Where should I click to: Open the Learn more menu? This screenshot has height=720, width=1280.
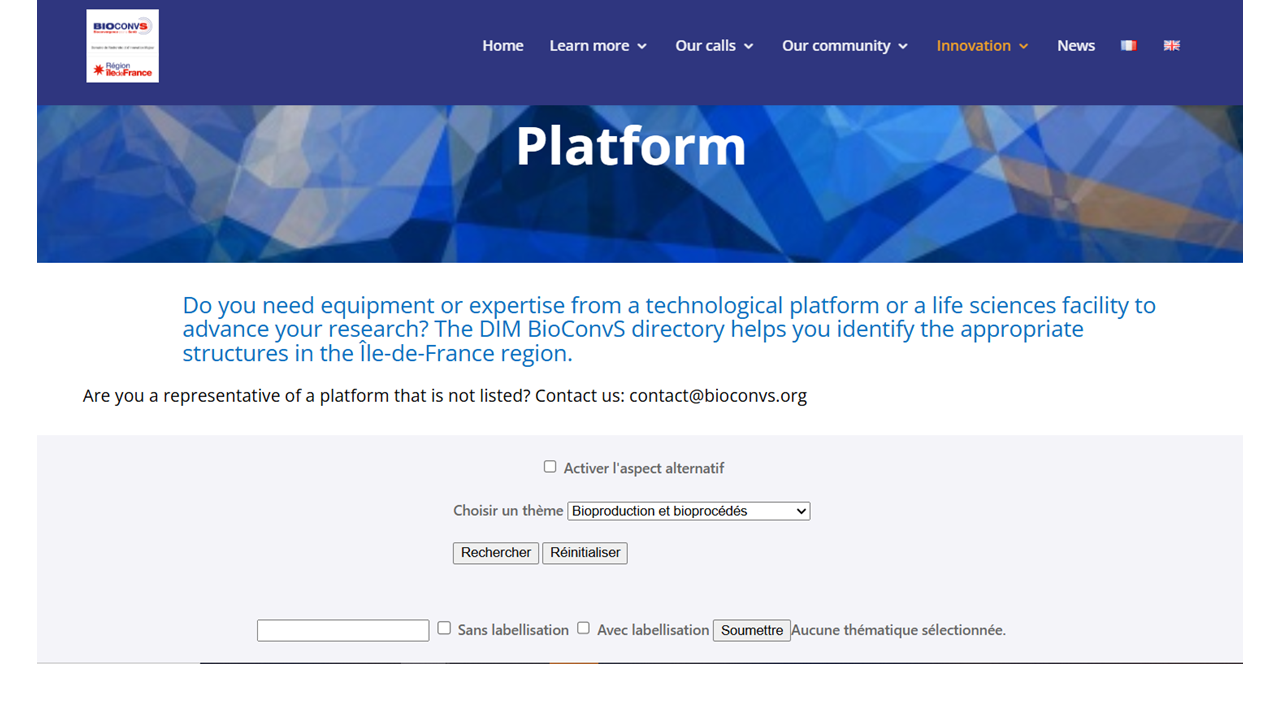[x=589, y=46]
